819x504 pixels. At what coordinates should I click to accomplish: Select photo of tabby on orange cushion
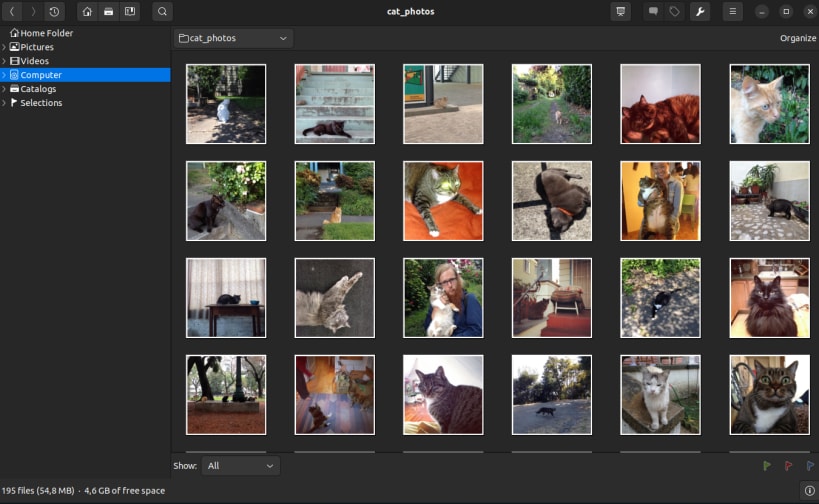tap(443, 201)
